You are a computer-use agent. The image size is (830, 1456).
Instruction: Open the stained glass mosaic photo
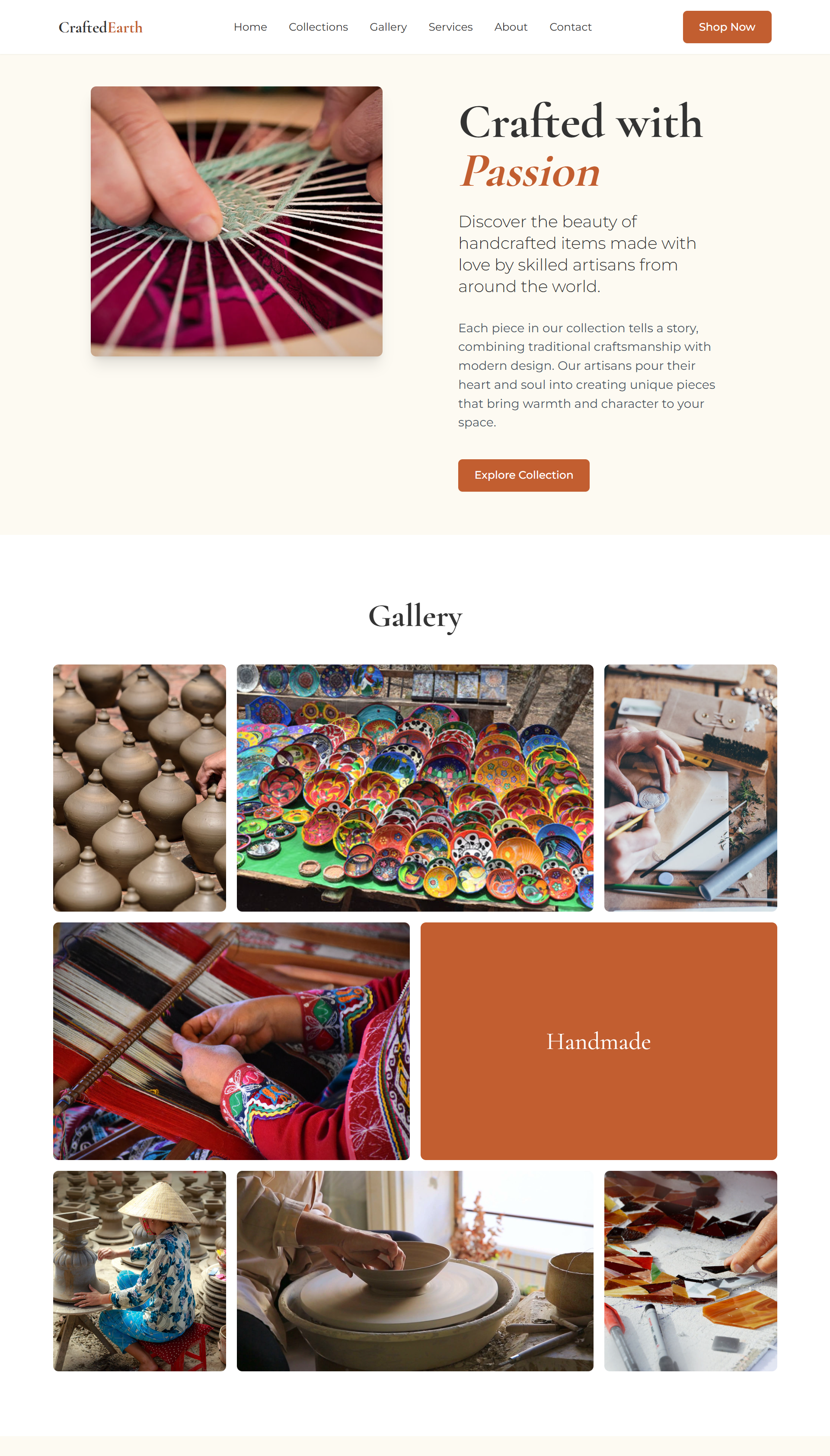[690, 1270]
